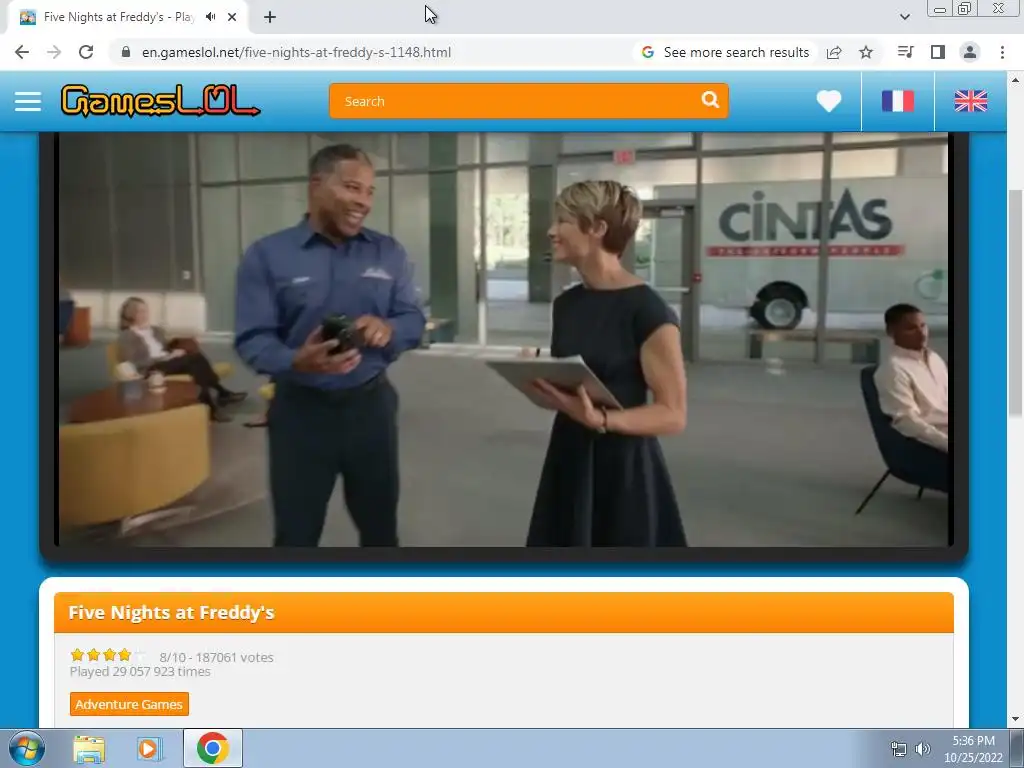1024x768 pixels.
Task: Open a new tab with plus button
Action: [x=270, y=17]
